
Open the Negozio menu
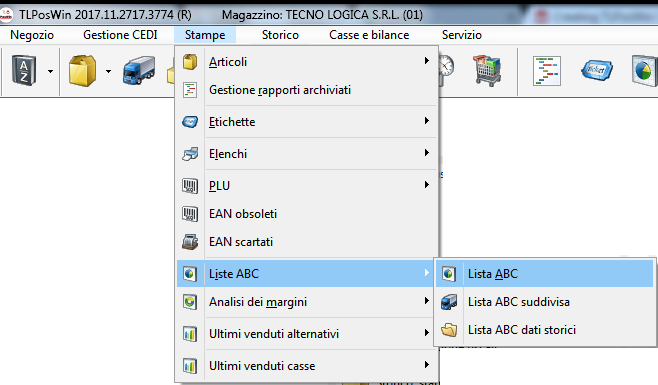pyautogui.click(x=32, y=35)
